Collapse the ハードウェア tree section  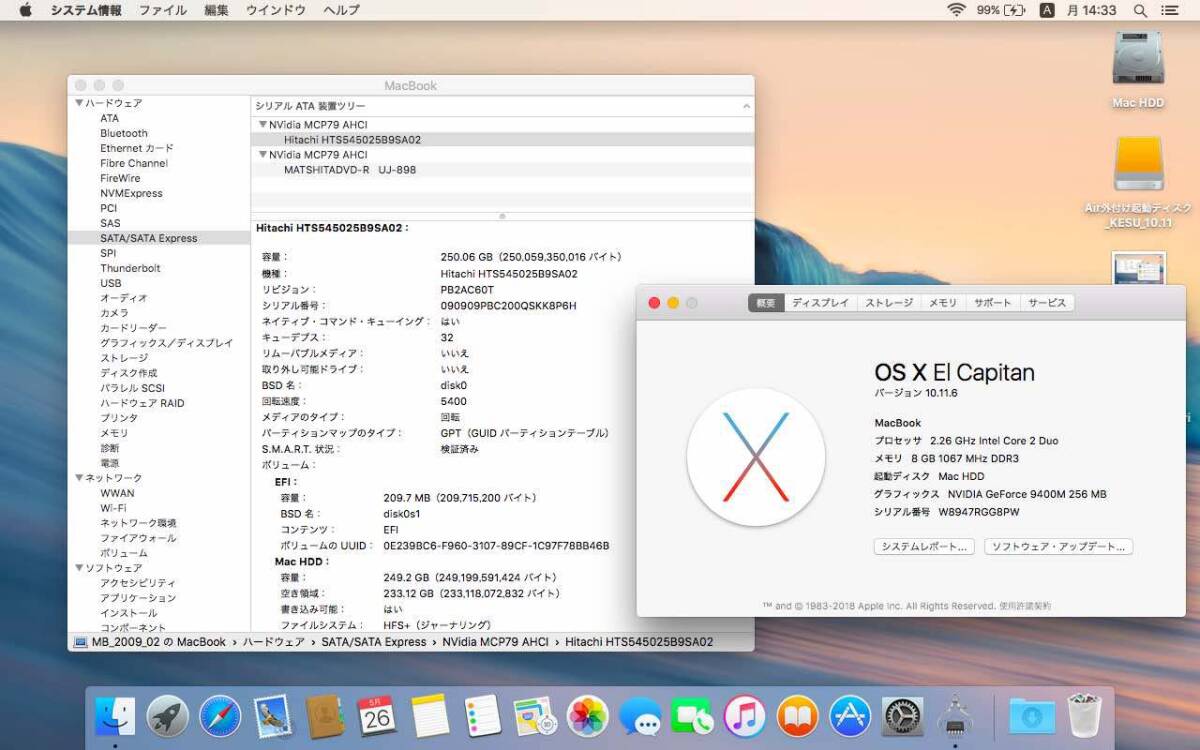point(79,103)
